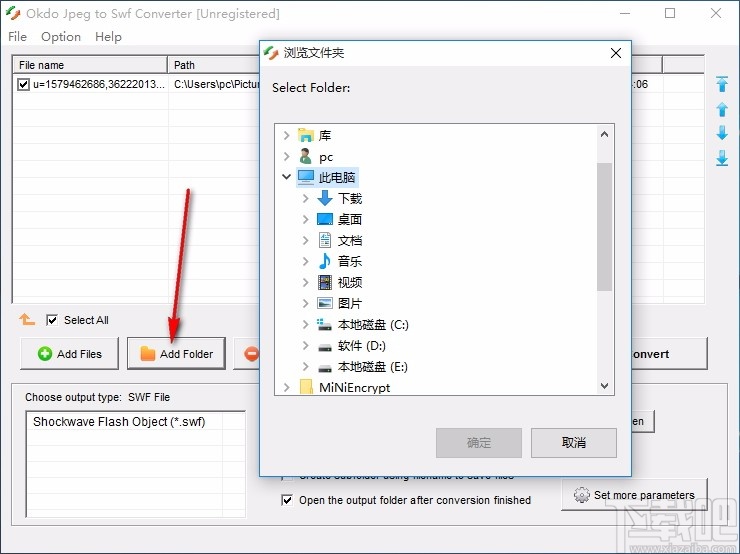Click the 视频 film icon

[x=325, y=282]
